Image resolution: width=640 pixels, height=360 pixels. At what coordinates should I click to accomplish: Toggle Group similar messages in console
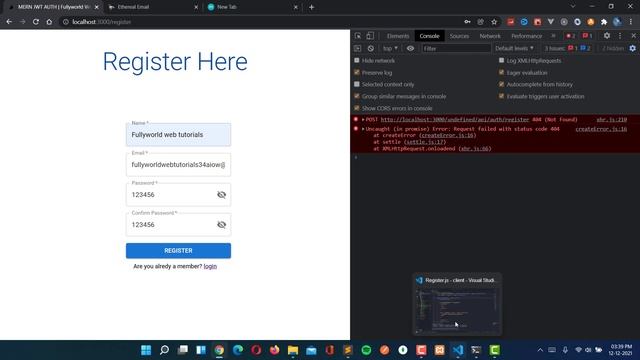pyautogui.click(x=357, y=96)
